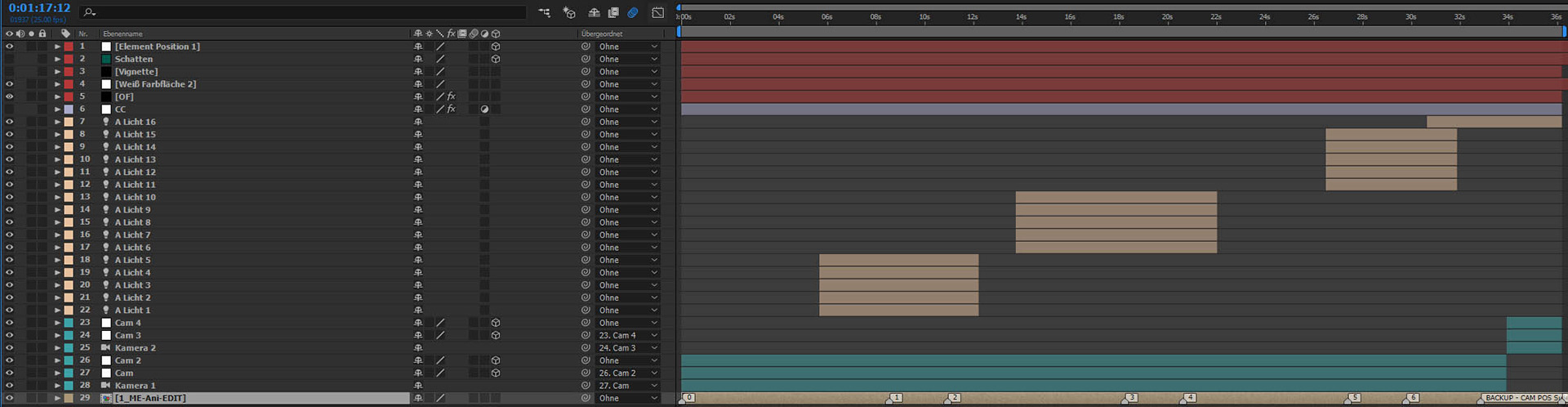This screenshot has height=407, width=1568.
Task: Open parent dropdown showing 23. Cam 4
Action: click(x=627, y=335)
